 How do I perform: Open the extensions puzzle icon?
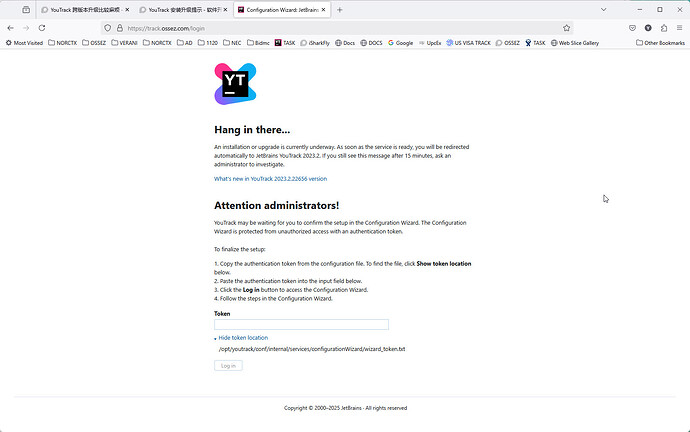click(664, 28)
